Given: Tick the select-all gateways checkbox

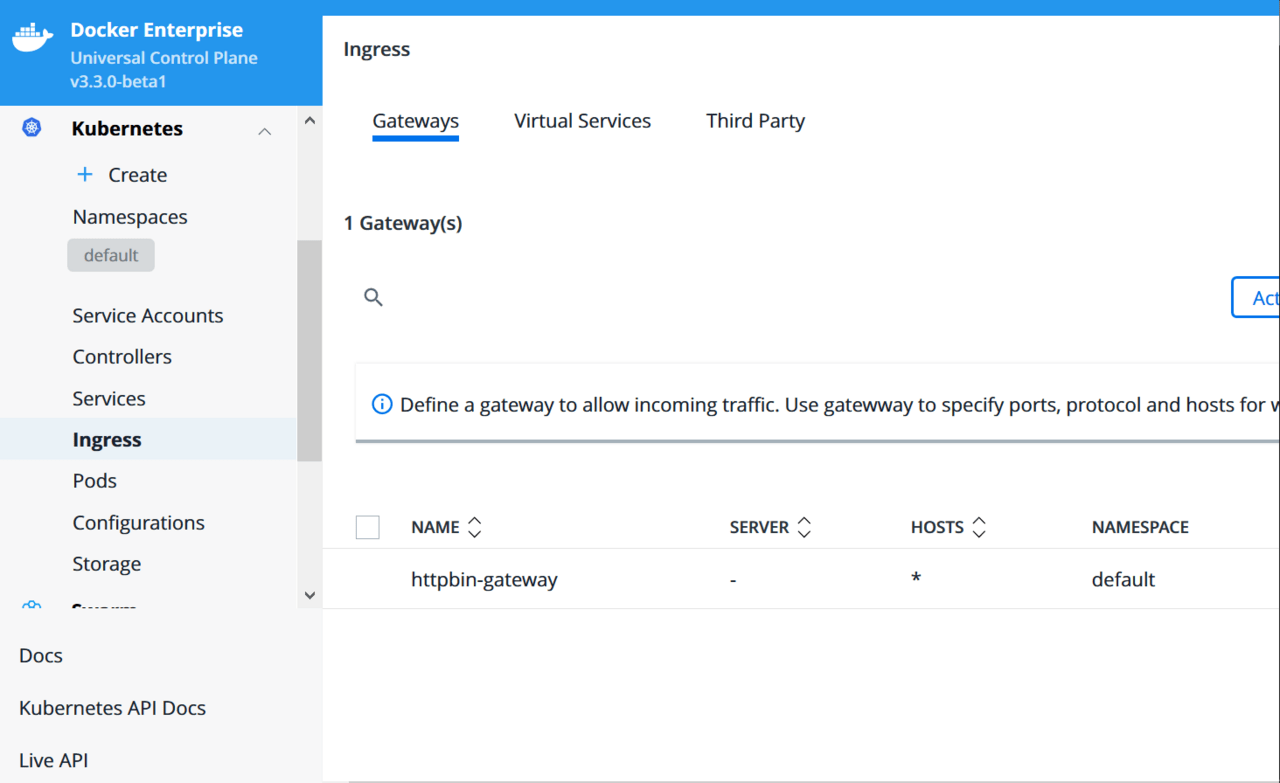Looking at the screenshot, I should coord(367,527).
